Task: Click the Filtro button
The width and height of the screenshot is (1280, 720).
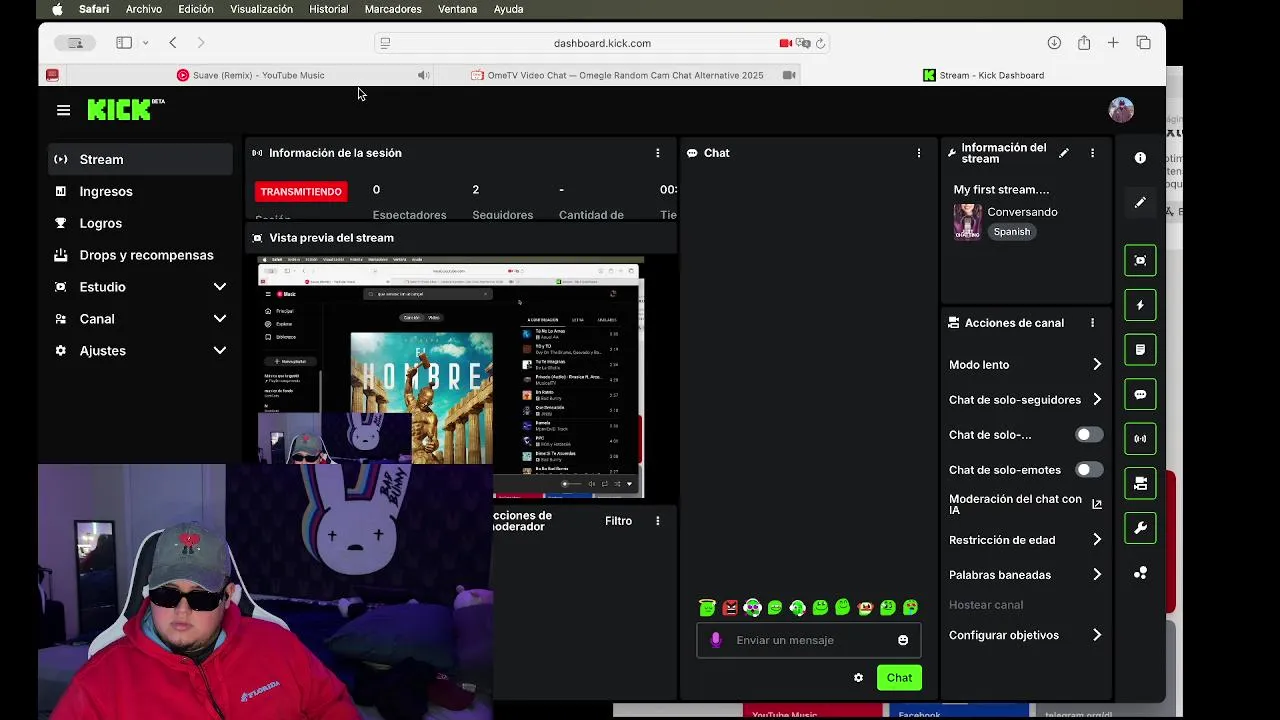Action: [618, 521]
